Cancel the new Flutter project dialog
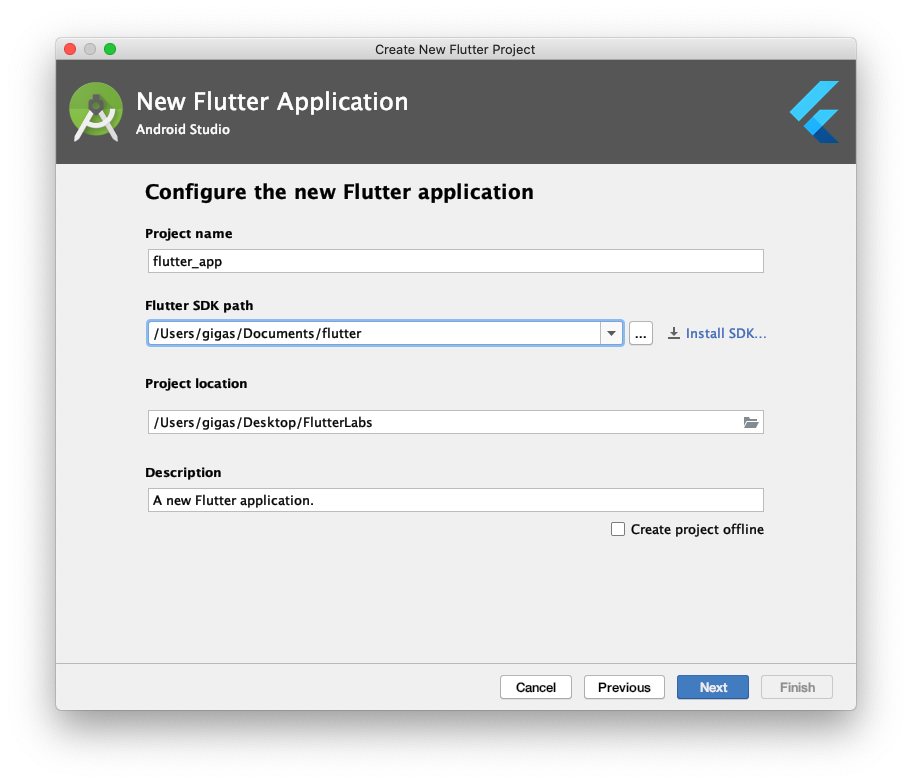The height and width of the screenshot is (784, 912). point(536,687)
